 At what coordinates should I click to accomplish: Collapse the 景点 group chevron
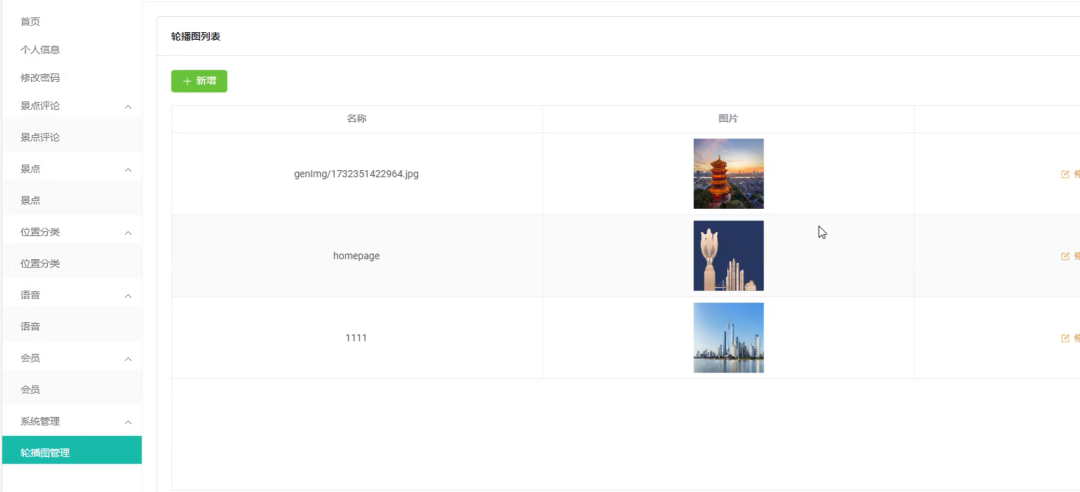point(128,170)
